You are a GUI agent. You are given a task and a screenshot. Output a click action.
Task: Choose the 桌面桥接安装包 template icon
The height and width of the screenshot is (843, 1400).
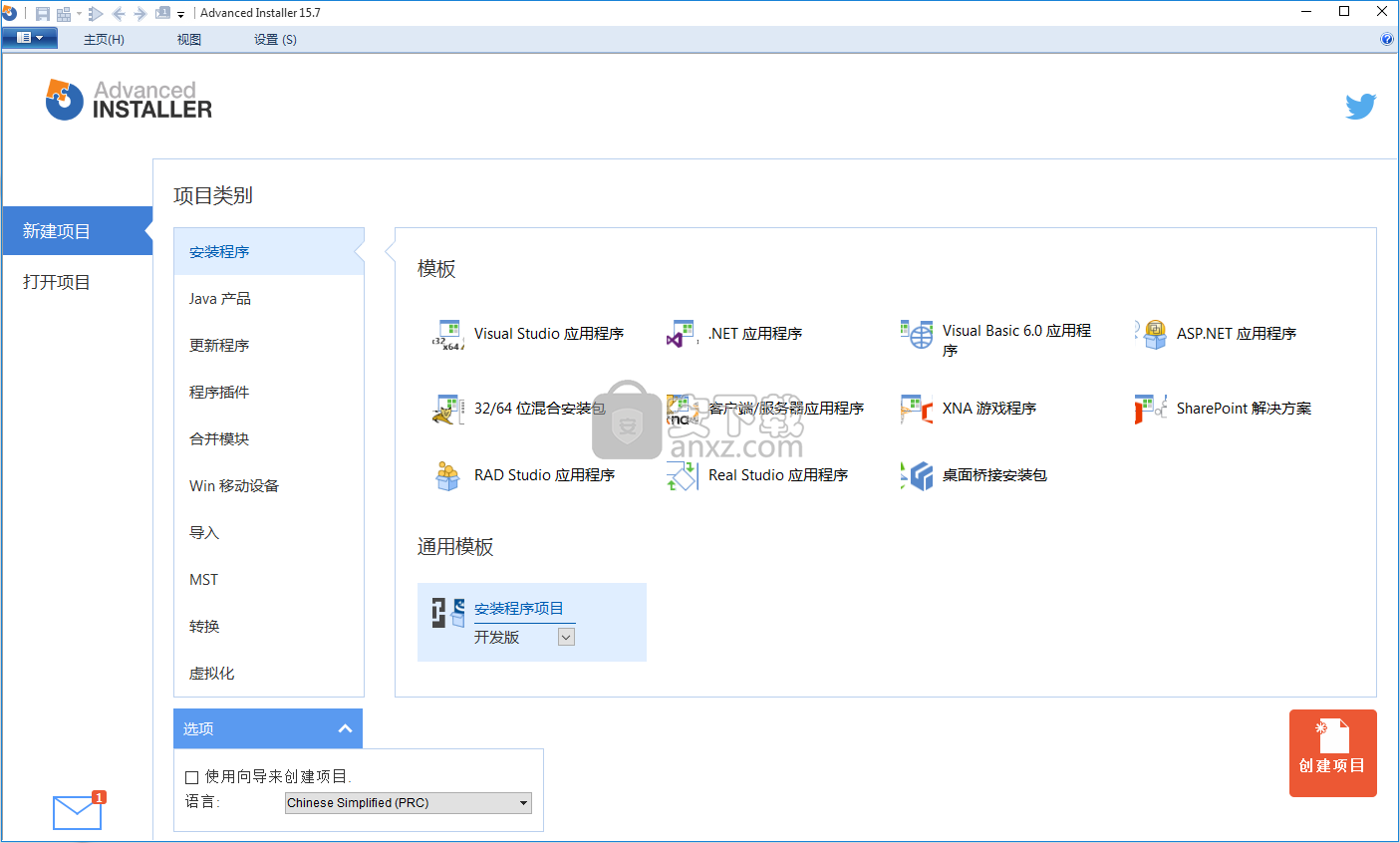(916, 475)
